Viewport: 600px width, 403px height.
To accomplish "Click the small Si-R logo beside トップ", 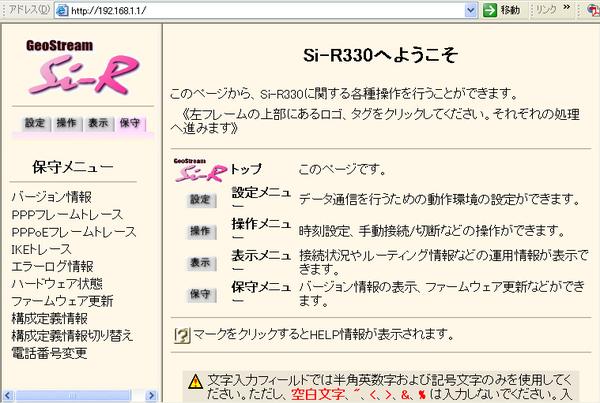I will [x=200, y=170].
